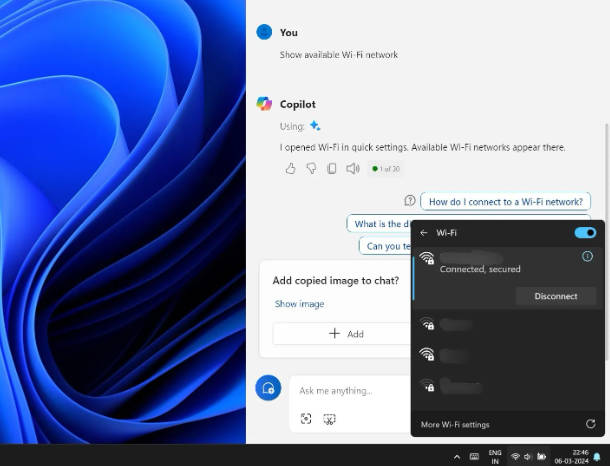610x466 pixels.
Task: Click the Show image link
Action: (299, 304)
